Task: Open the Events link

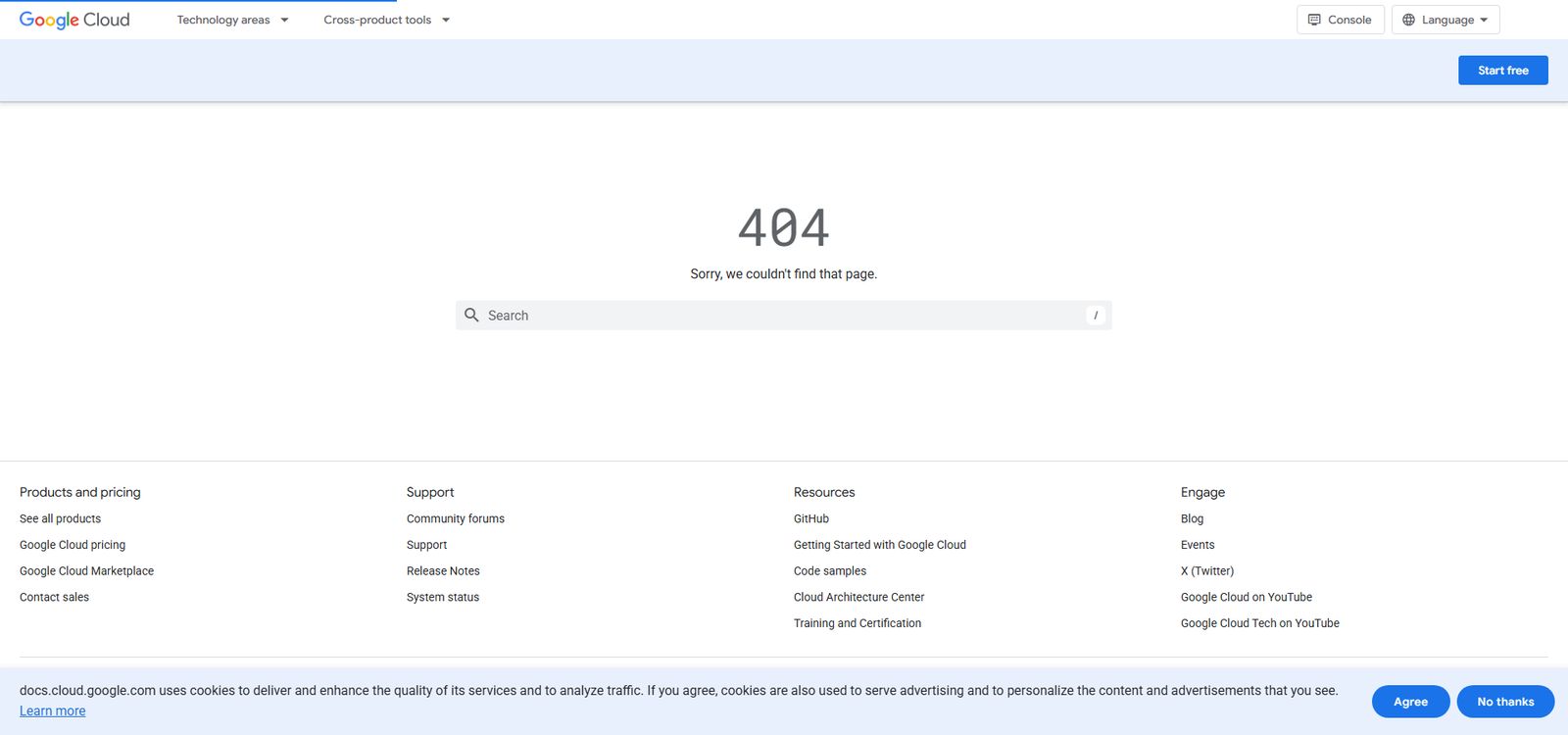Action: tap(1198, 545)
